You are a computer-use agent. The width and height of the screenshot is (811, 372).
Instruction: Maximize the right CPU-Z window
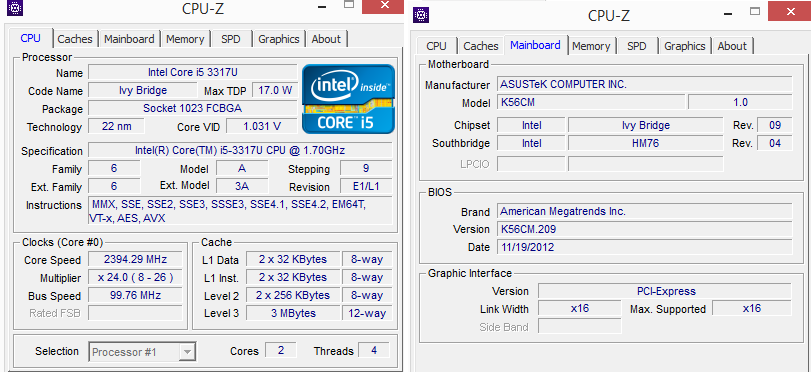pos(755,10)
